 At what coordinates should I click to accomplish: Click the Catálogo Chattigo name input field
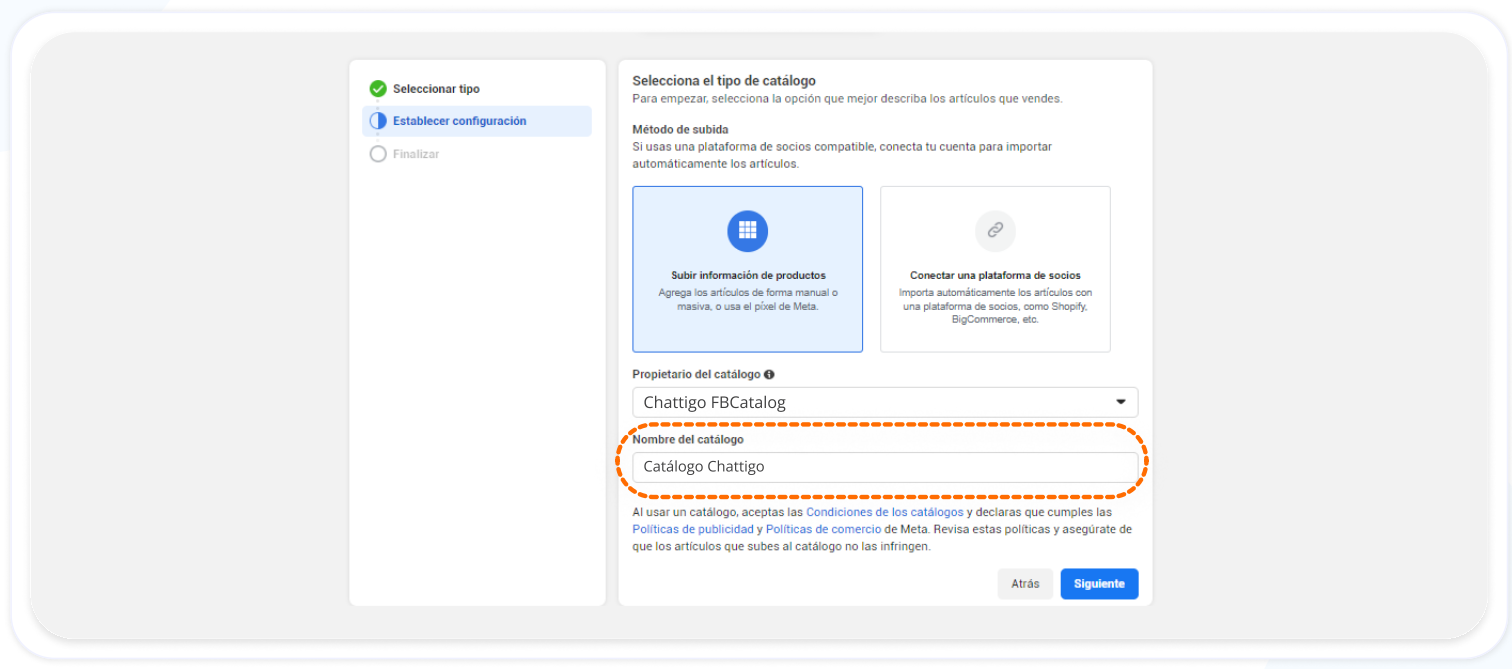click(885, 467)
